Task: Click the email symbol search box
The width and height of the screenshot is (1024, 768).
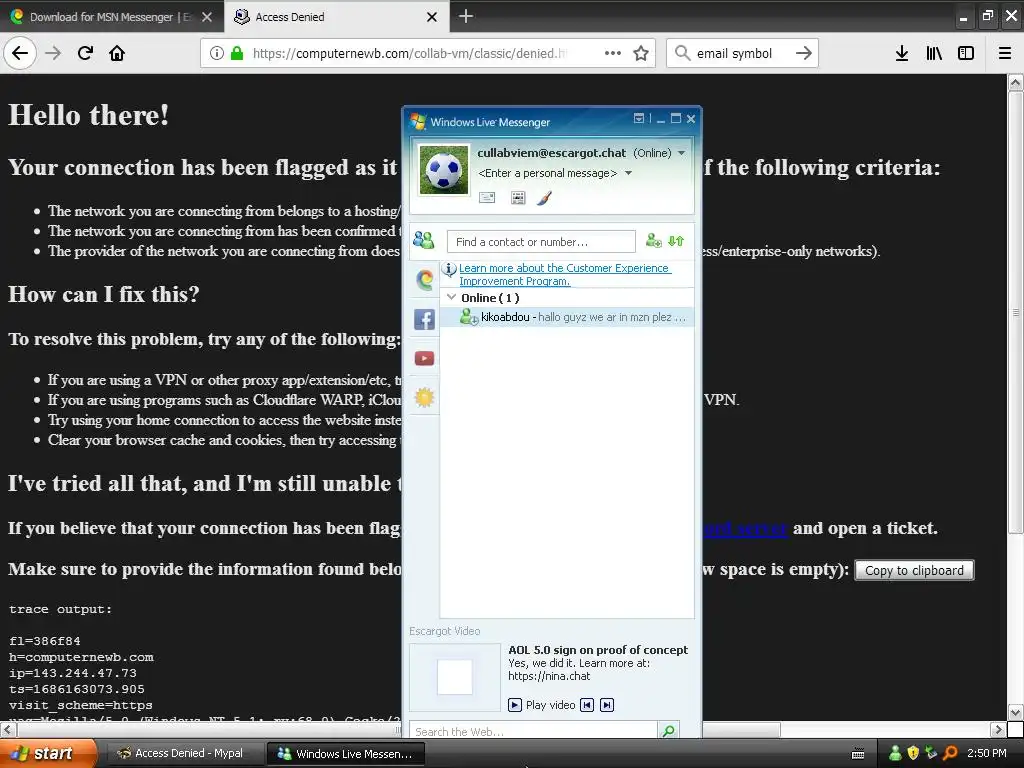Action: coord(734,54)
